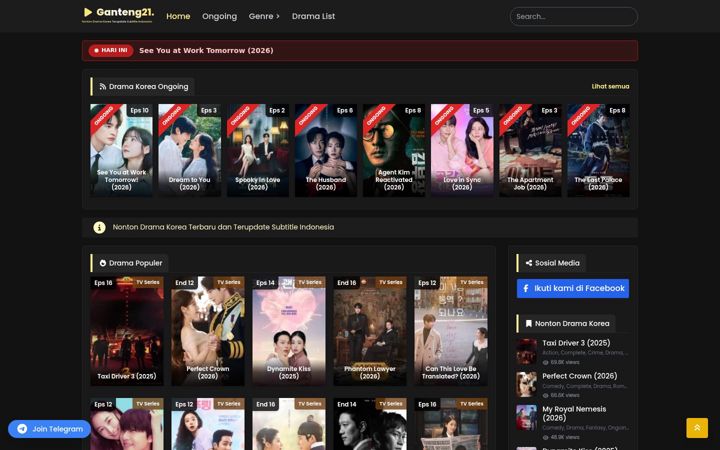Click into the Search input field
Image resolution: width=720 pixels, height=450 pixels.
coord(574,17)
